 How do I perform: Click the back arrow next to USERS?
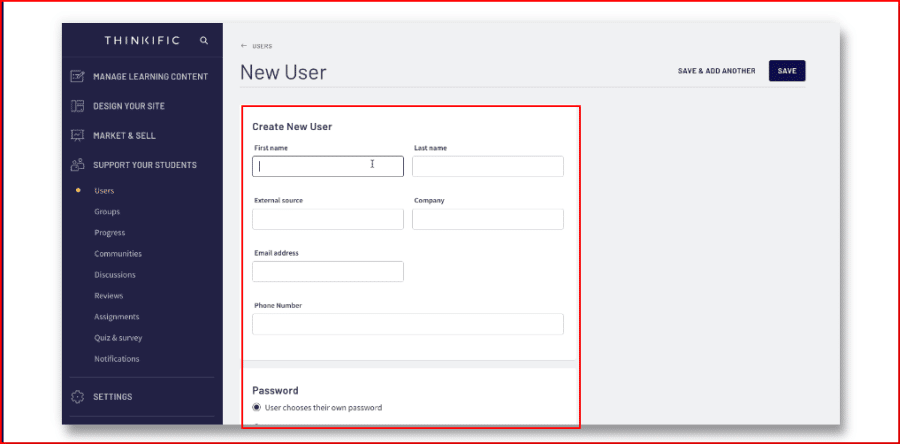244,46
